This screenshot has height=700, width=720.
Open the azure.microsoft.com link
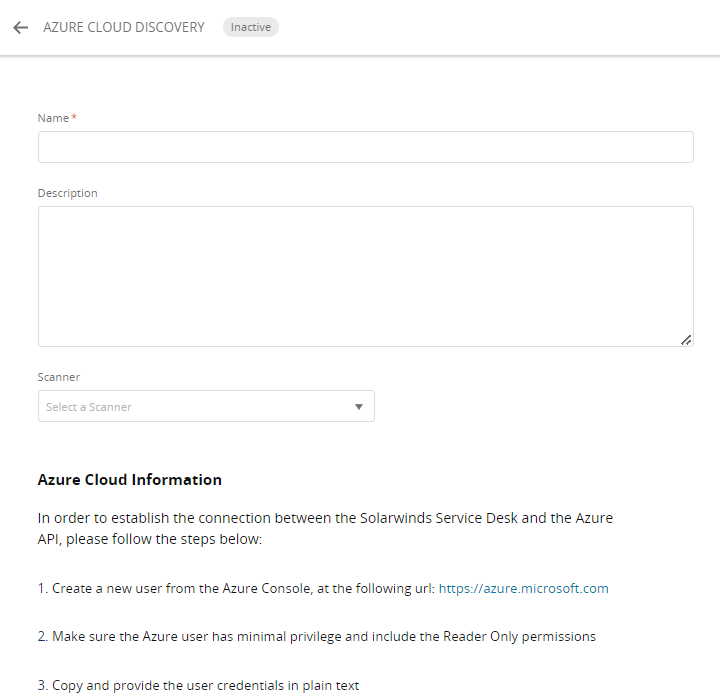pyautogui.click(x=523, y=588)
